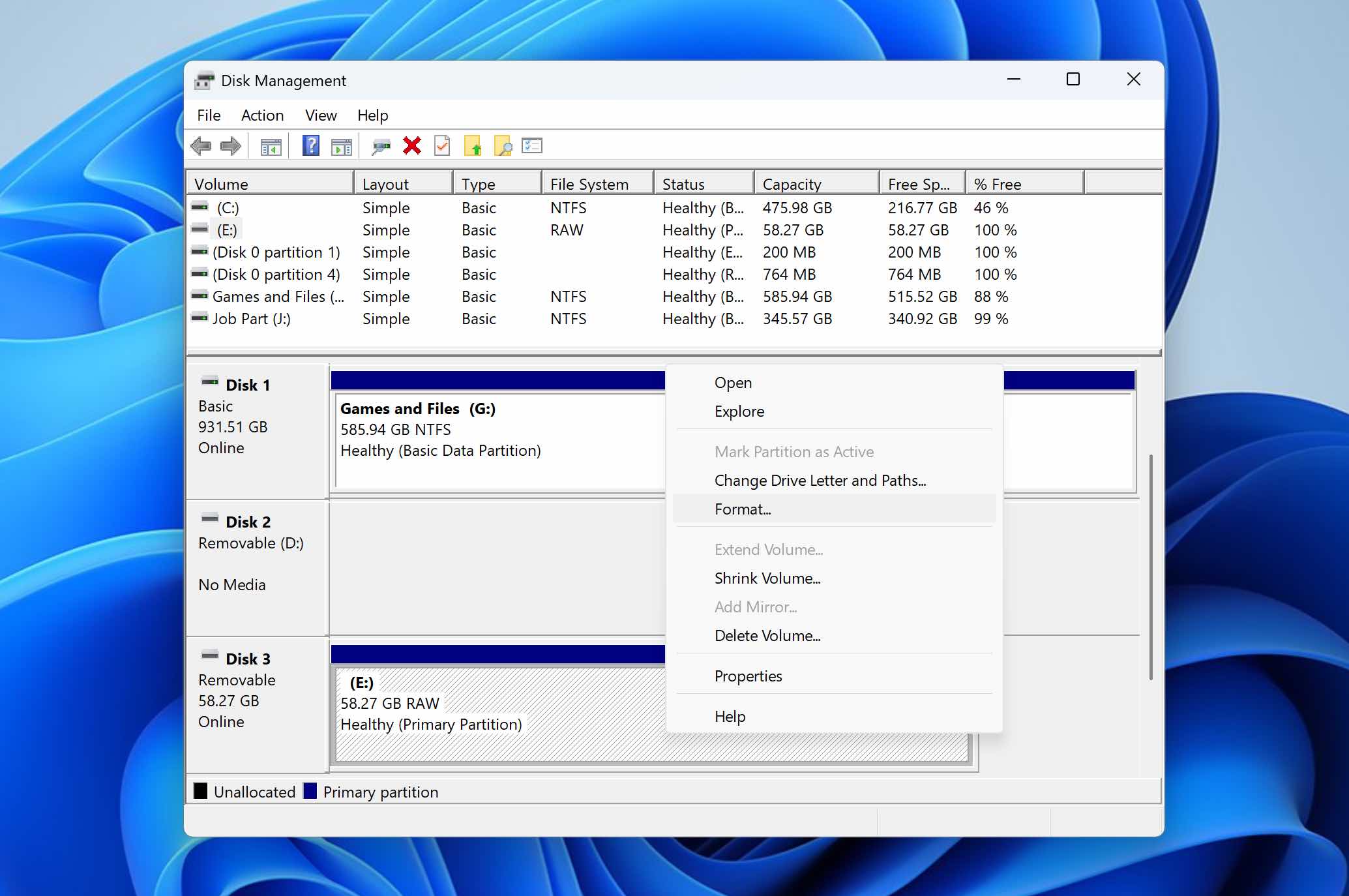This screenshot has height=896, width=1349.
Task: Explore the volume via the folder-magnifier icon
Action: pos(502,145)
